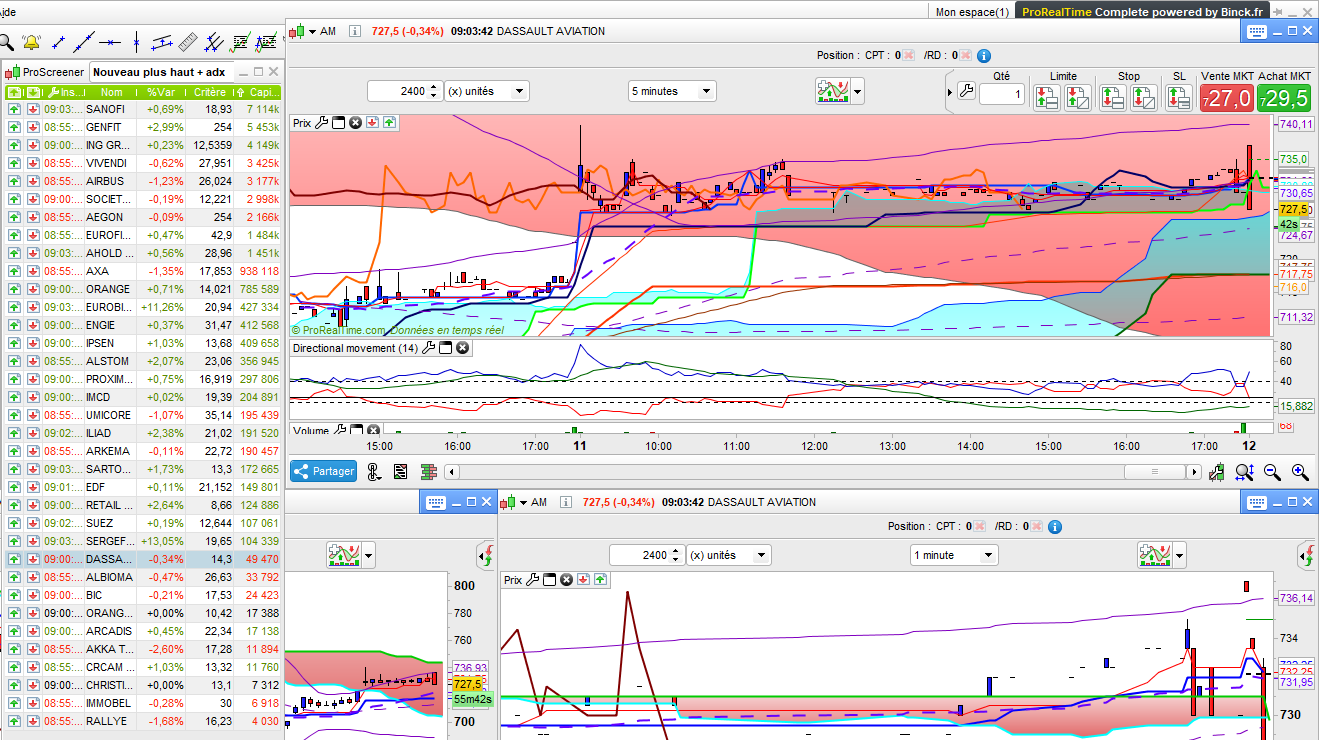Click the Partager share button
The image size is (1319, 740).
[x=323, y=471]
